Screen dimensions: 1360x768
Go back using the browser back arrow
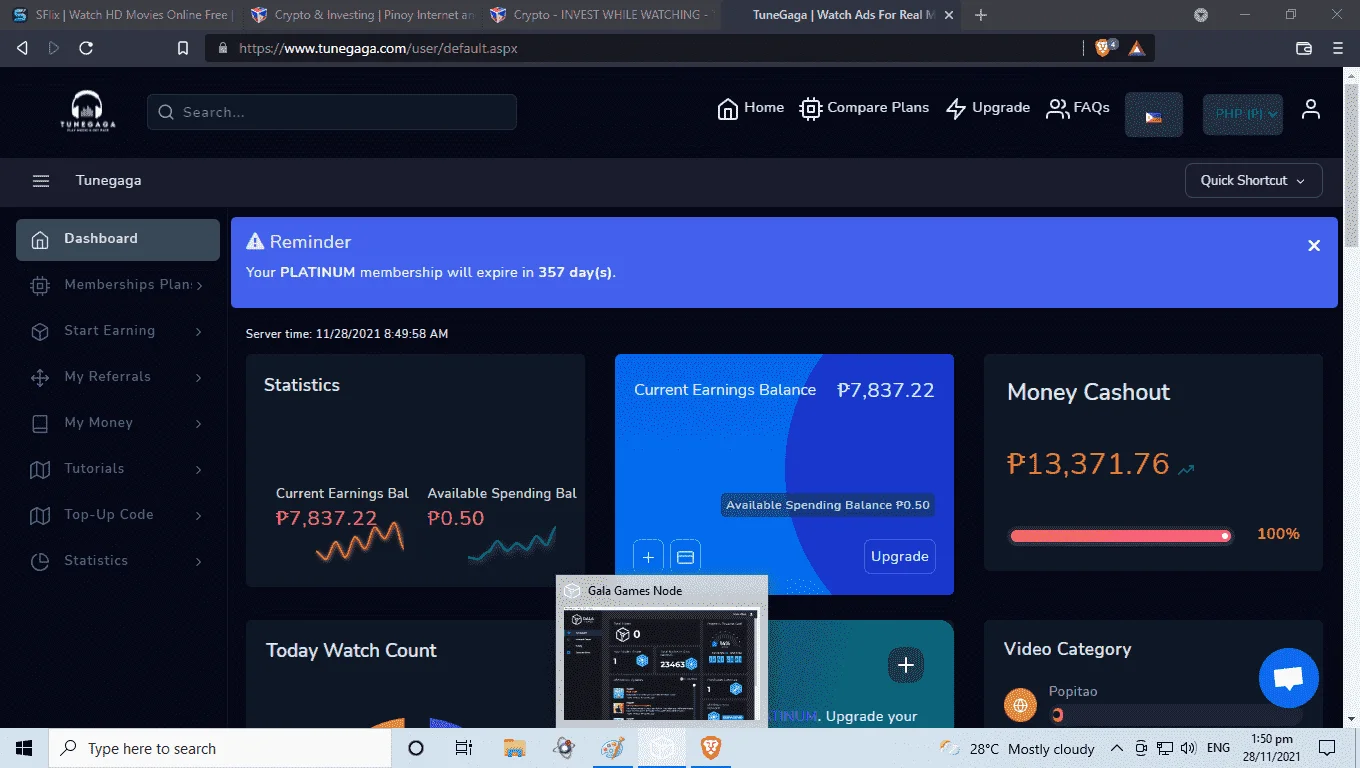click(x=22, y=48)
